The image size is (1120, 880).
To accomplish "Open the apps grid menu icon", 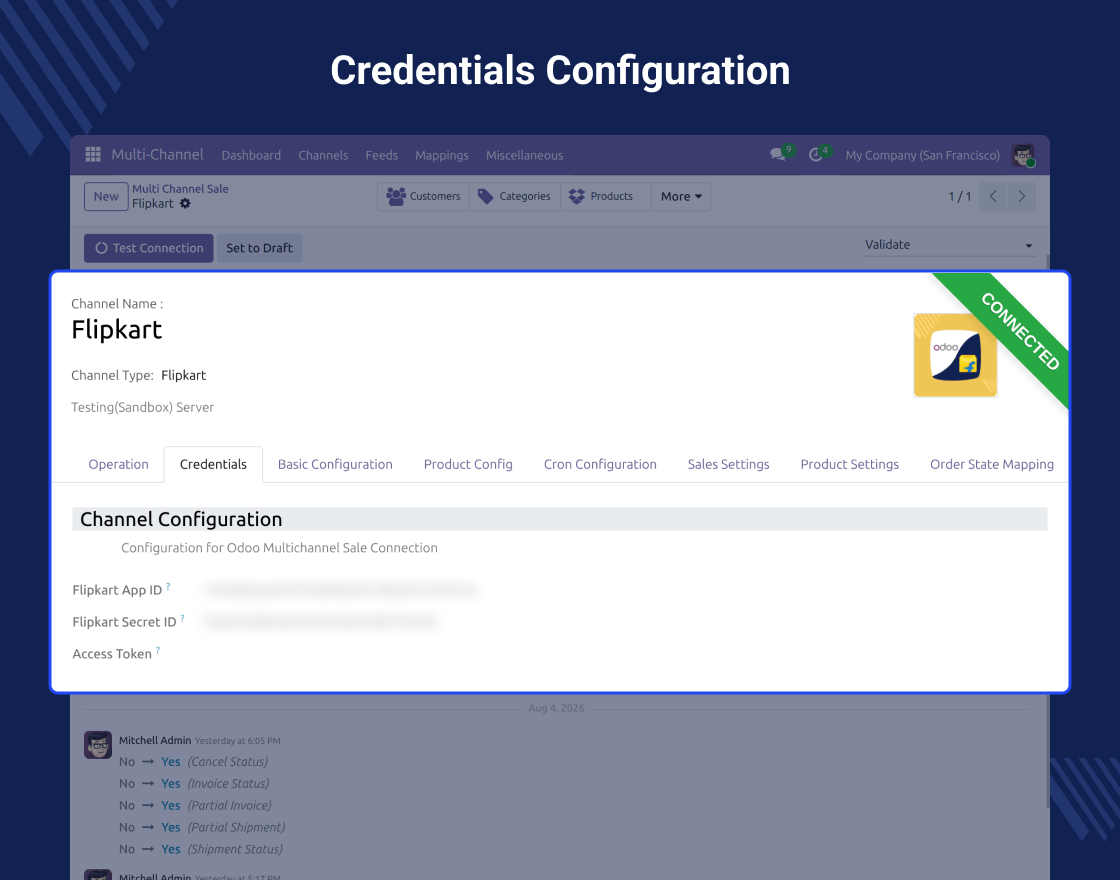I will (x=93, y=154).
